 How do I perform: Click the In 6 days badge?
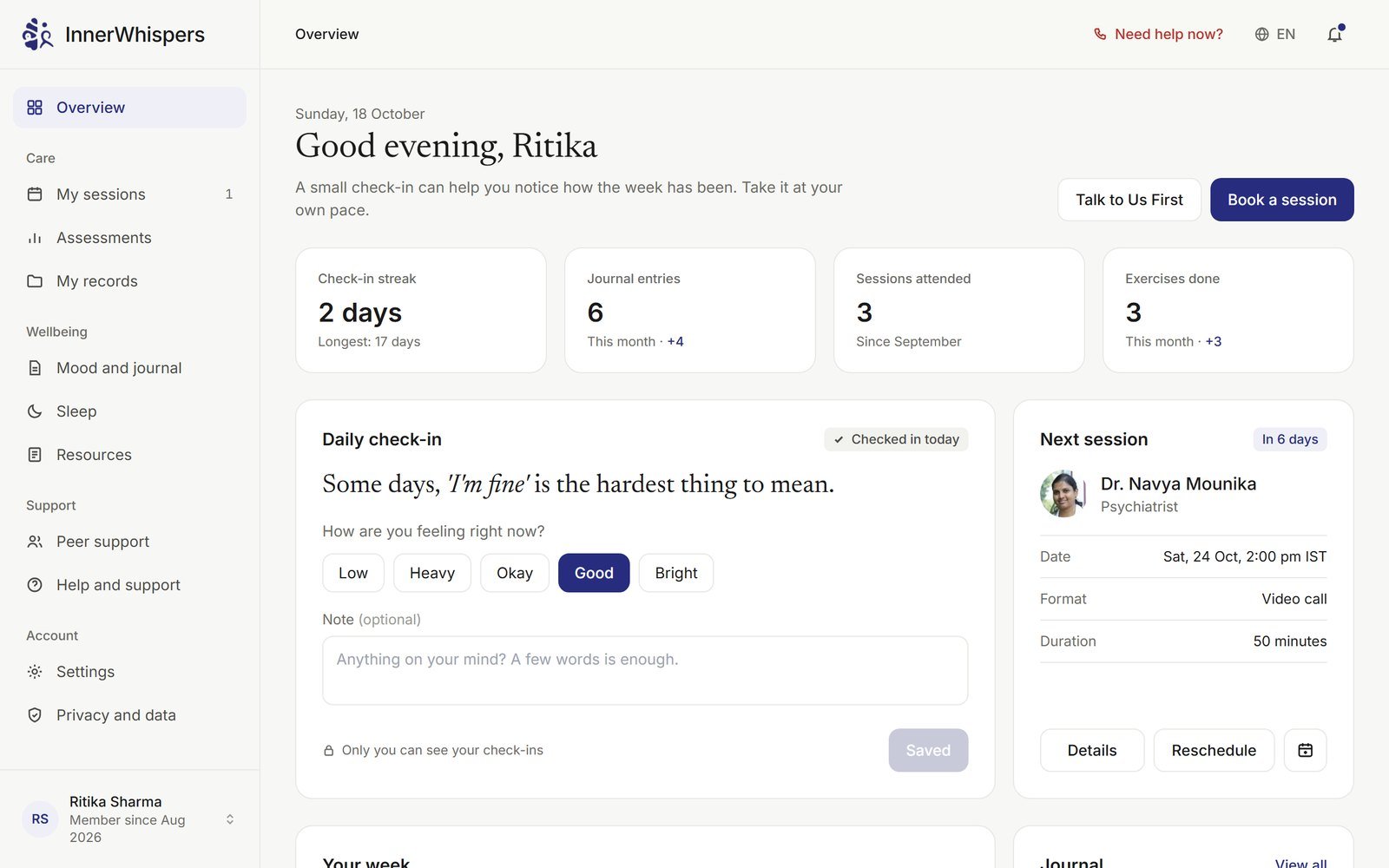[x=1289, y=439]
